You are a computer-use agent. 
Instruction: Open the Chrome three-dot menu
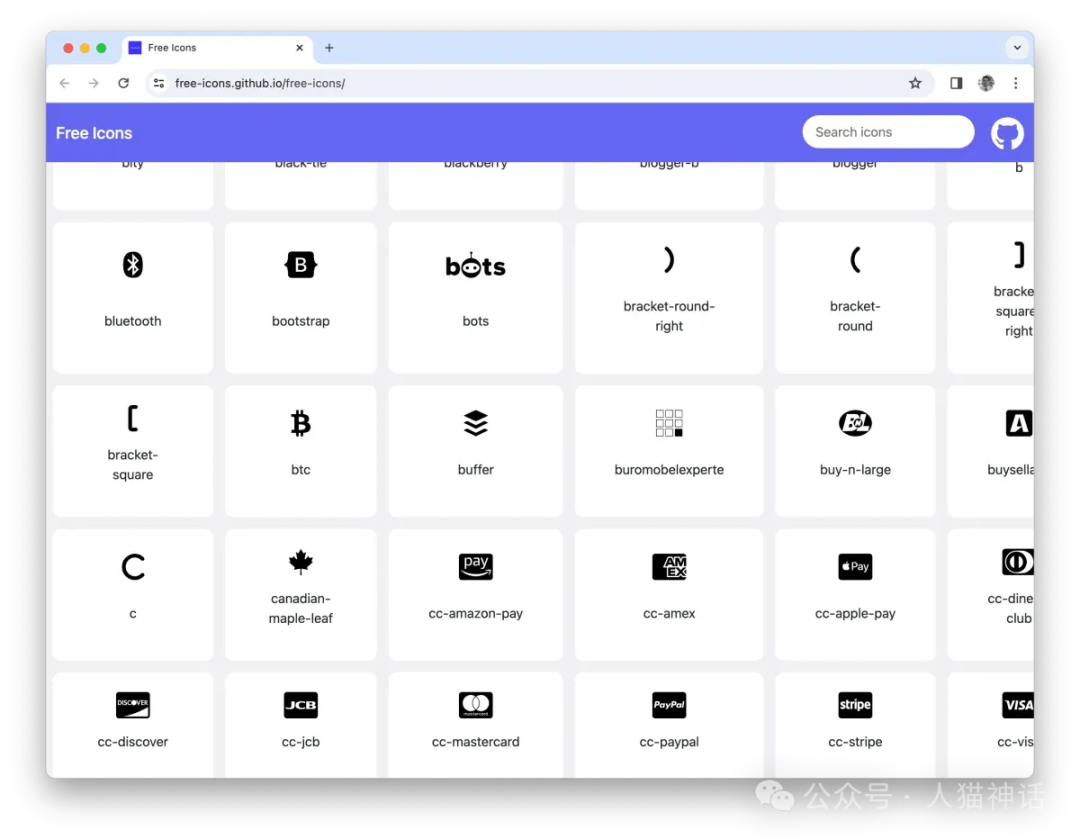1015,83
